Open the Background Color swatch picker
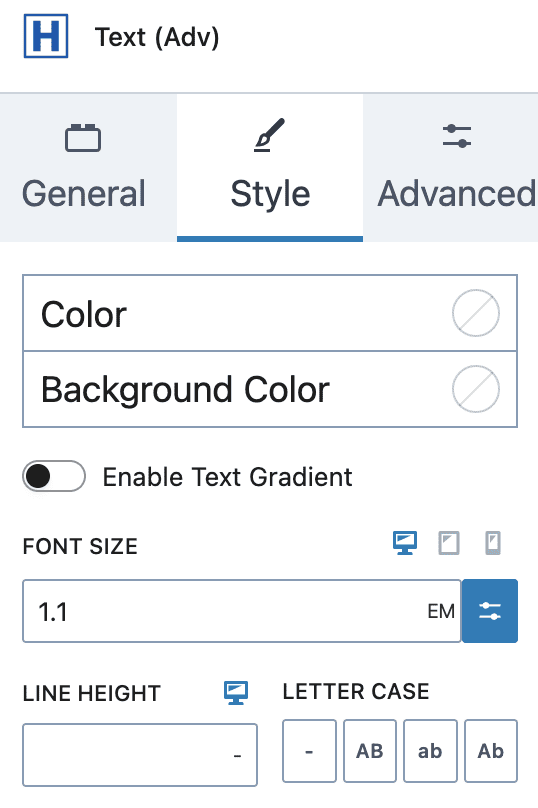The width and height of the screenshot is (538, 808). point(476,390)
